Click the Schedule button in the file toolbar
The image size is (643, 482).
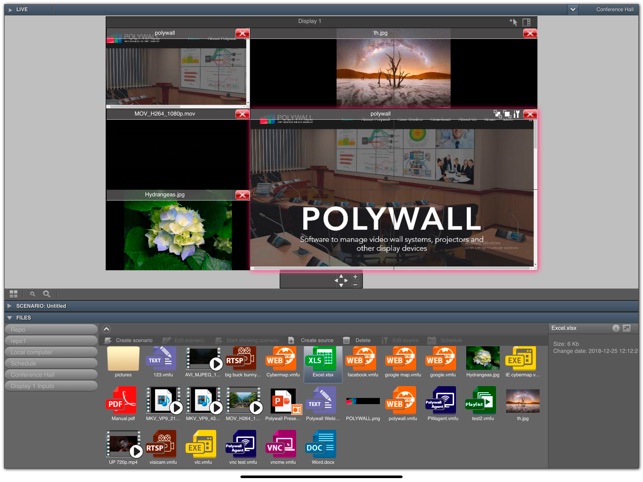pyautogui.click(x=445, y=340)
